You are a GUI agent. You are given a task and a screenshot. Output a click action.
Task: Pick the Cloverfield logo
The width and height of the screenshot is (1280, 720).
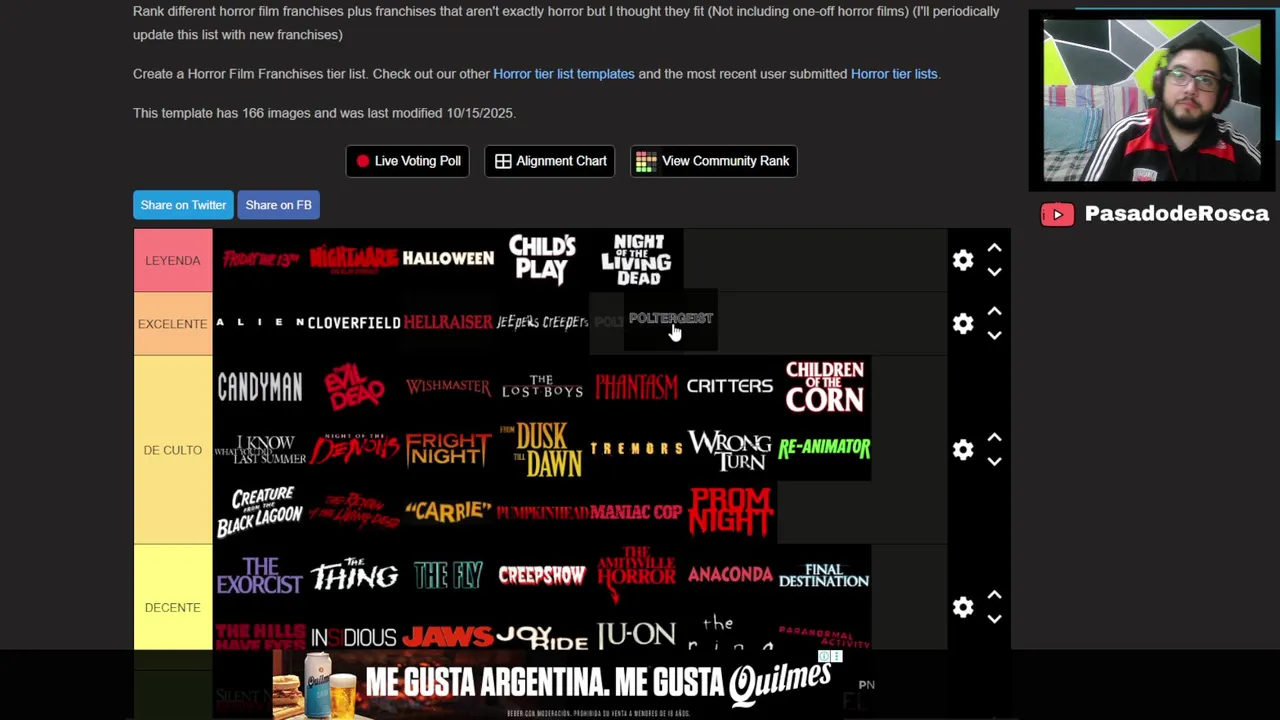pos(354,323)
